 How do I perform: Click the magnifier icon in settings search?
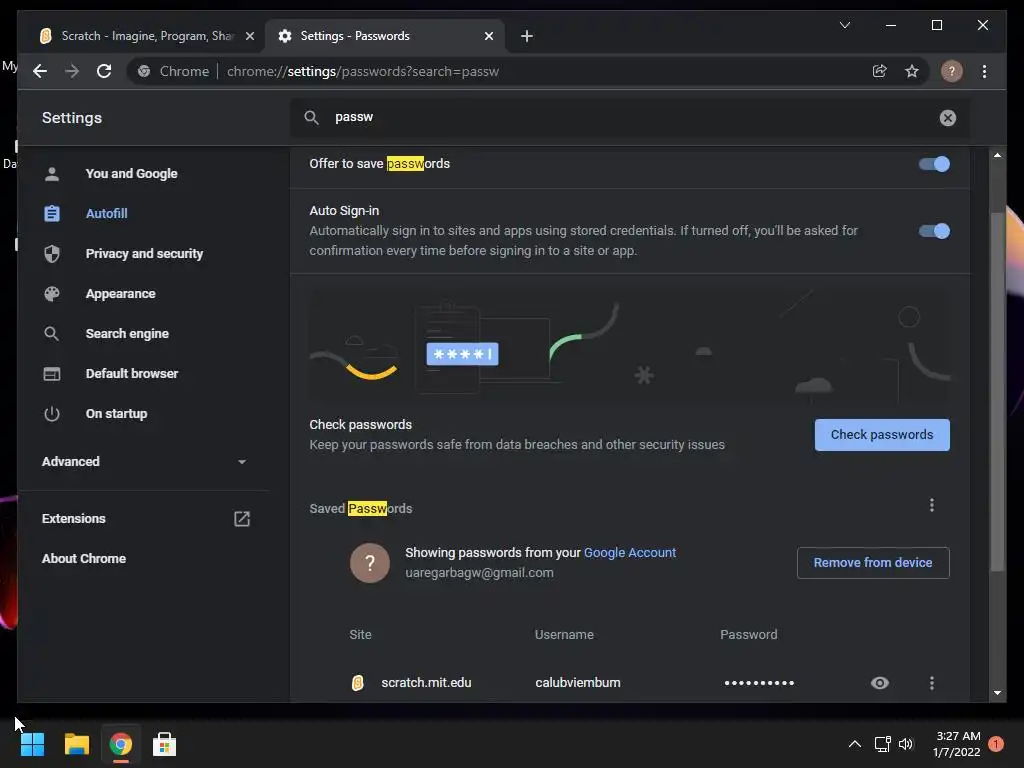point(312,118)
